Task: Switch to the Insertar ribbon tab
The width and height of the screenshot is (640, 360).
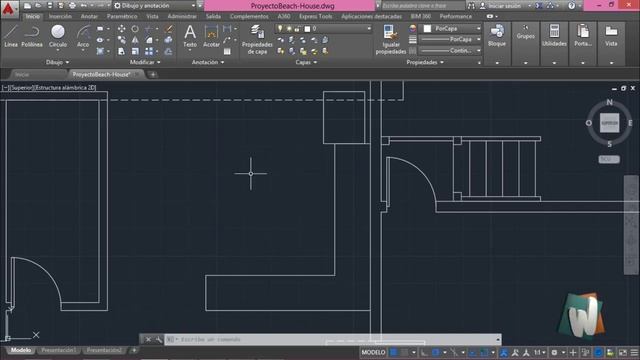Action: 60,16
